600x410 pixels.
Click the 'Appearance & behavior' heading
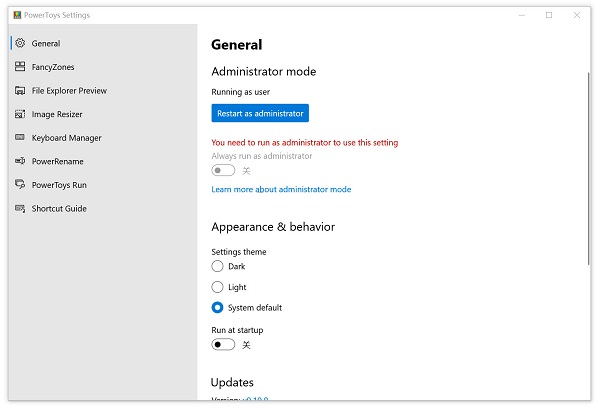point(273,227)
